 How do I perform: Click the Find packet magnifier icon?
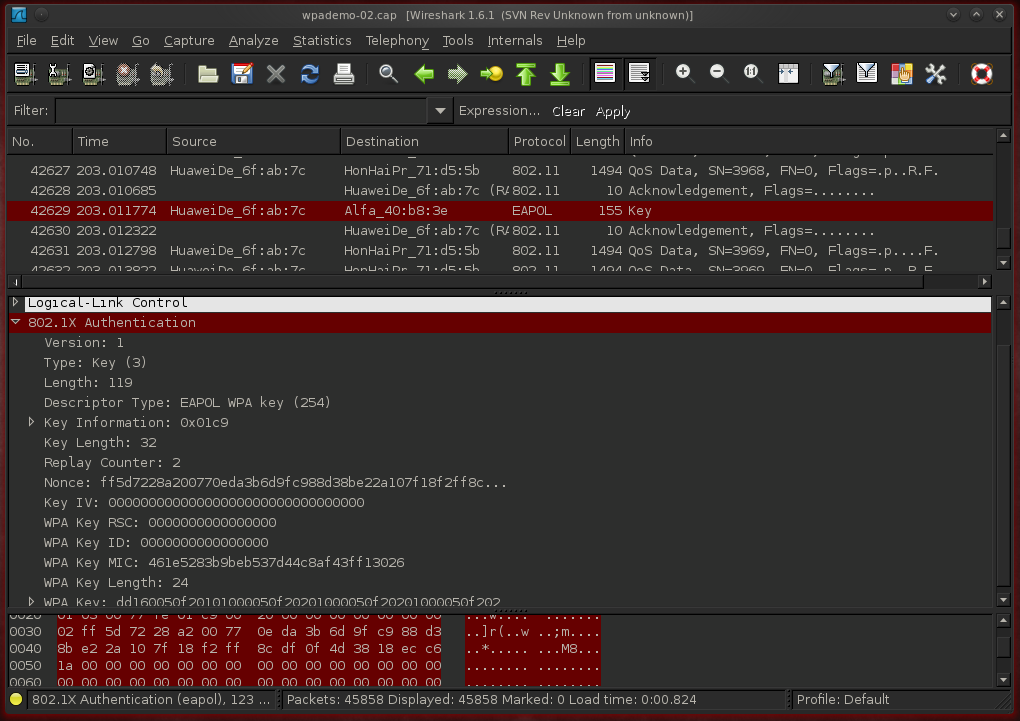(x=389, y=74)
